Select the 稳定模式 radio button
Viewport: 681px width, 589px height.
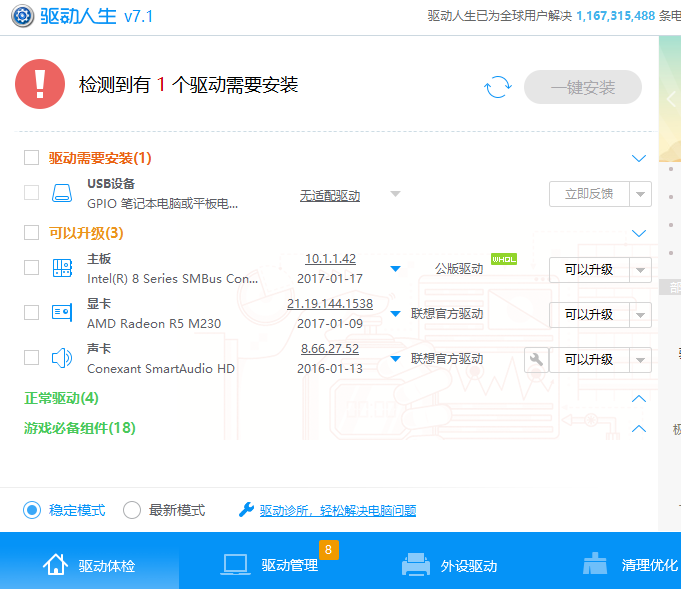click(32, 510)
